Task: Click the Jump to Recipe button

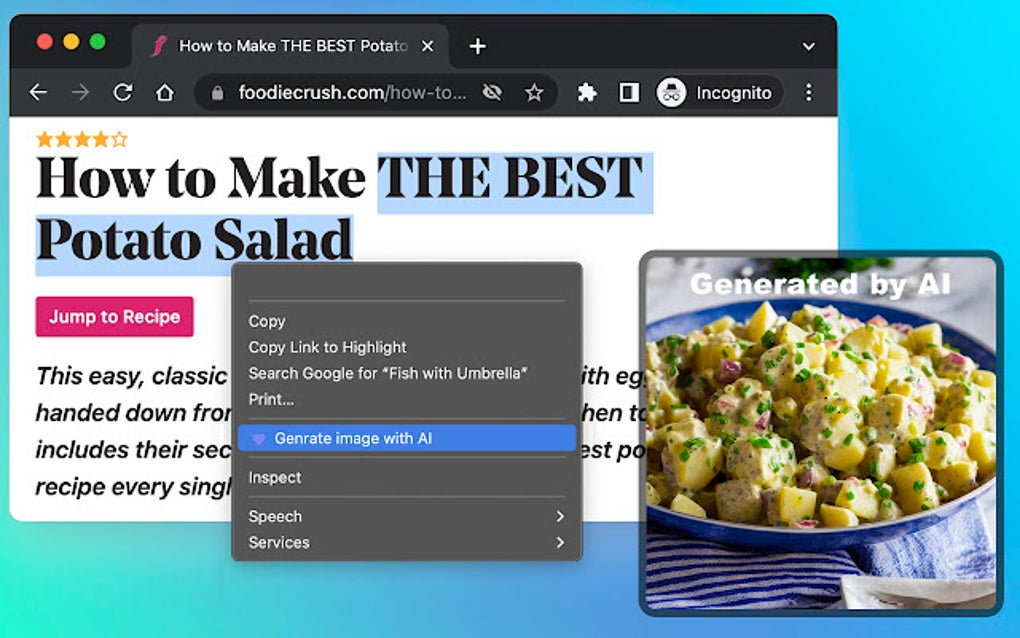Action: coord(114,317)
